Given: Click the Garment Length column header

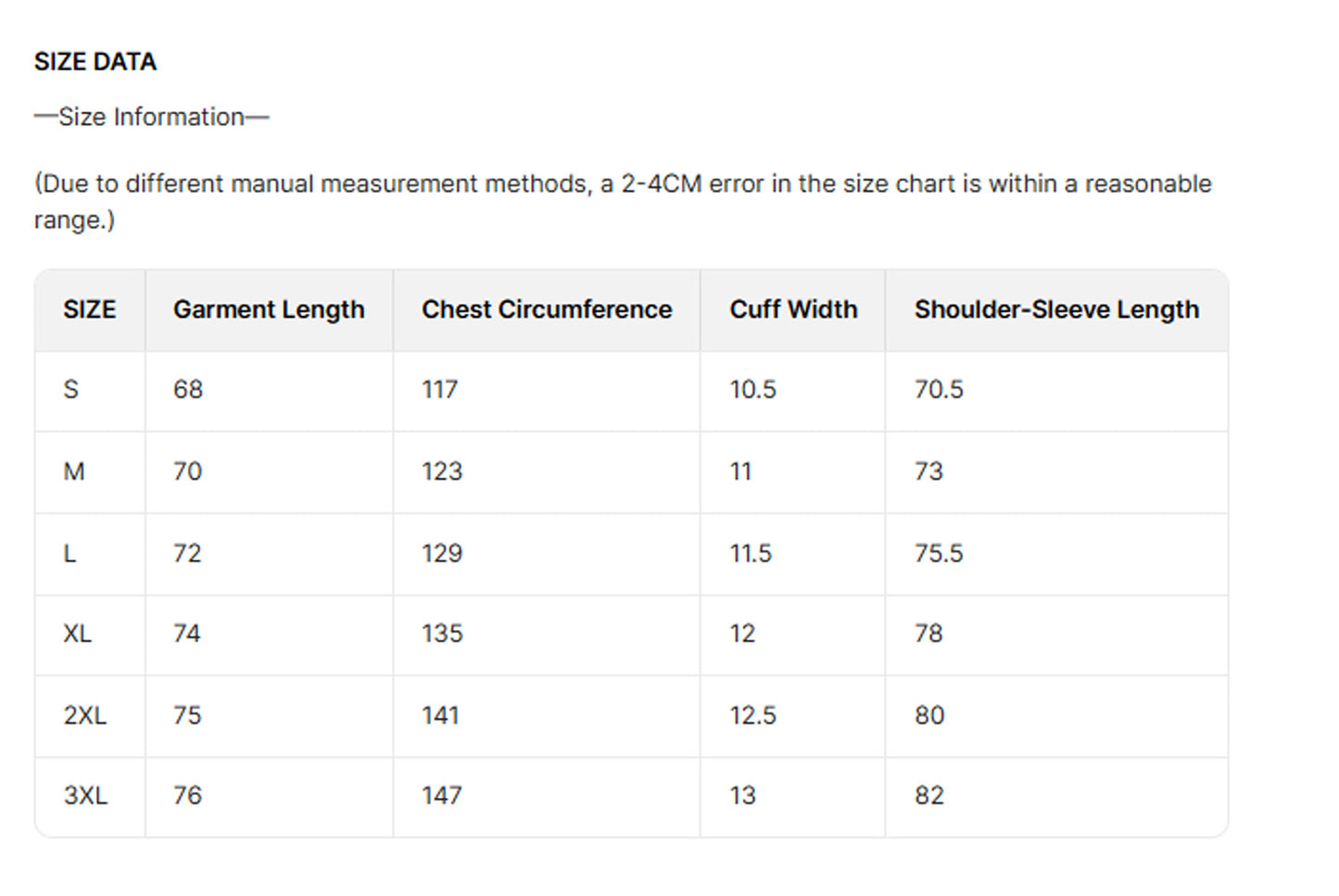Looking at the screenshot, I should tap(269, 309).
